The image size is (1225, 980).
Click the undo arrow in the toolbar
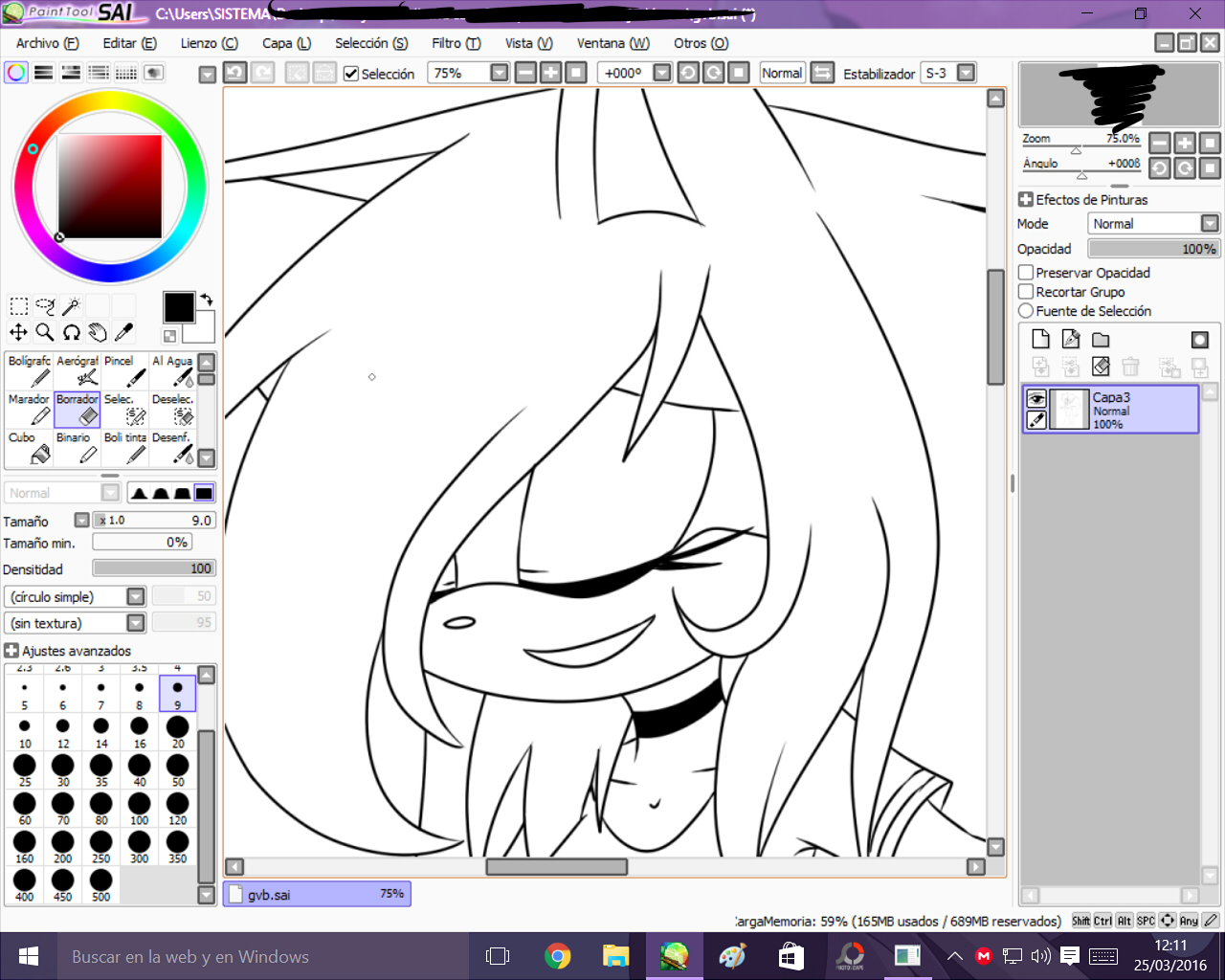[x=235, y=73]
